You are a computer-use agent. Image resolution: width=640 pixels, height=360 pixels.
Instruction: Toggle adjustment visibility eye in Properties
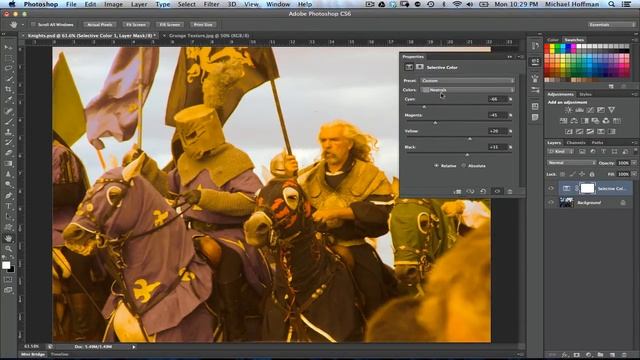click(497, 191)
